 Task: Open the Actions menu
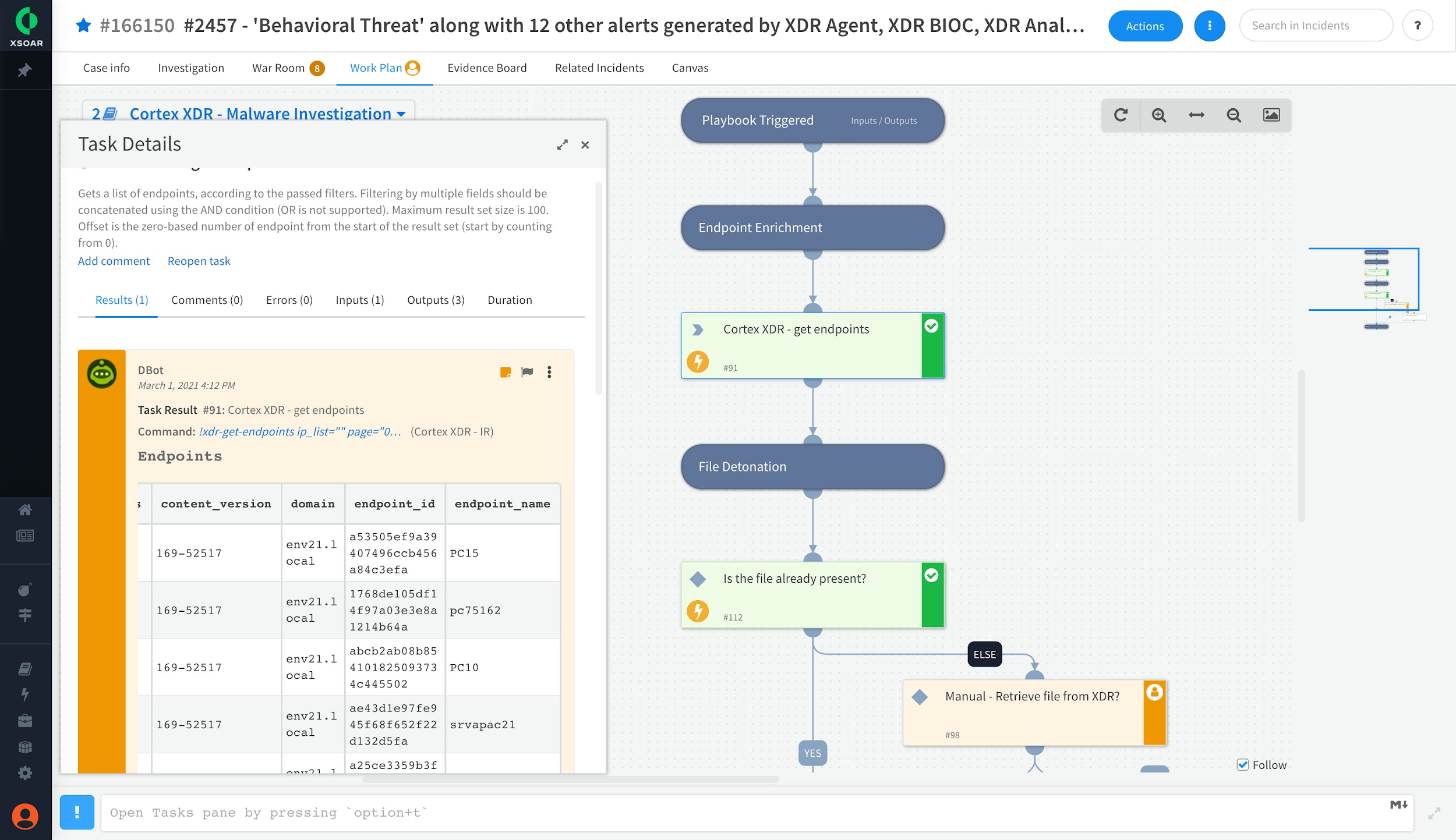[1145, 26]
